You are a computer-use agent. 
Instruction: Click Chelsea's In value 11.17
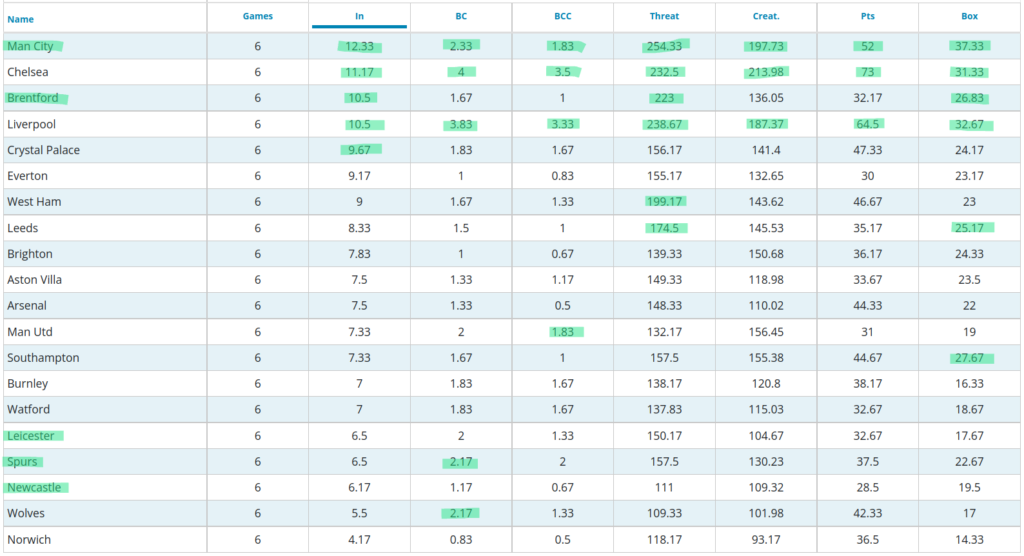click(x=359, y=72)
